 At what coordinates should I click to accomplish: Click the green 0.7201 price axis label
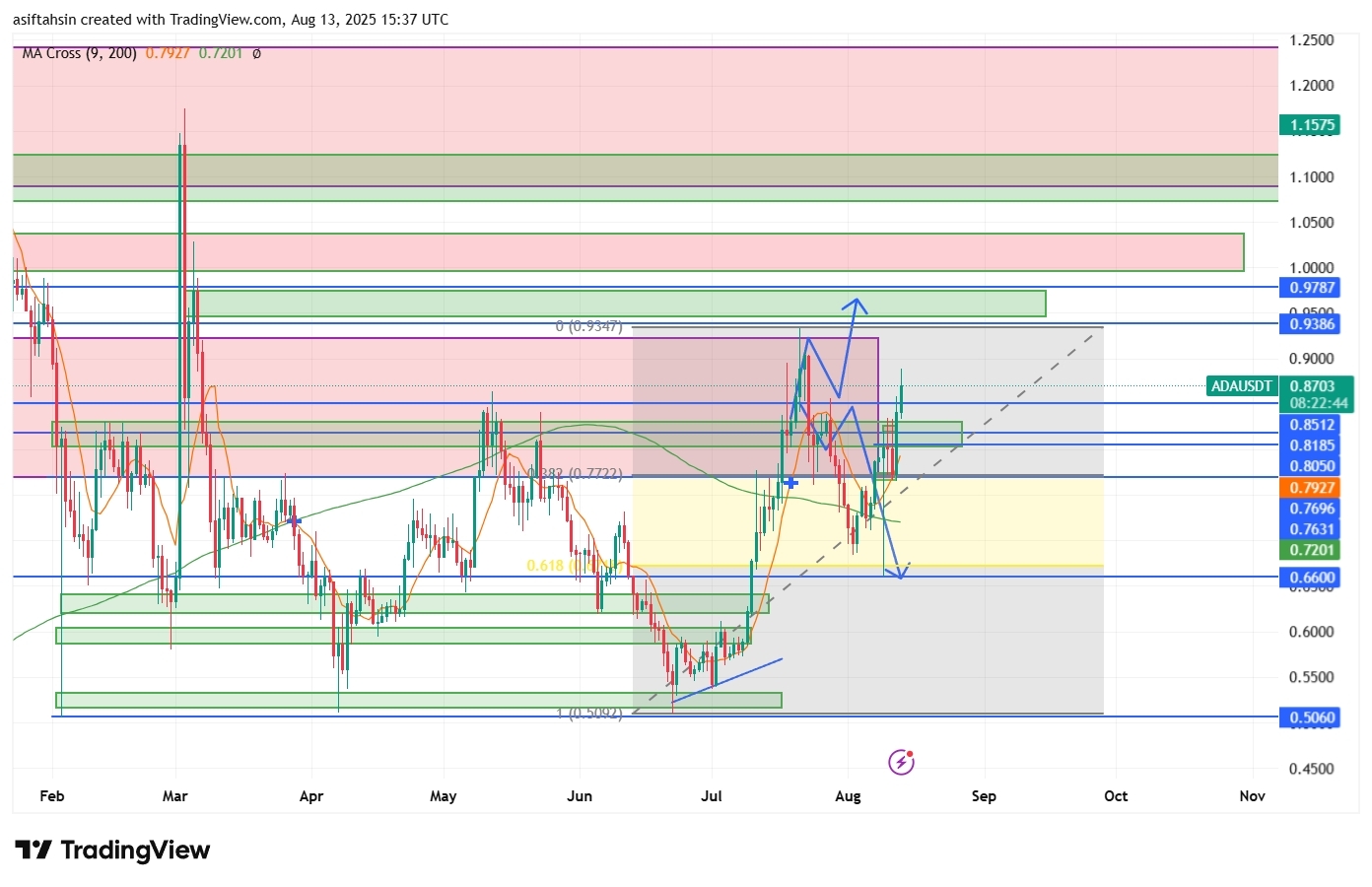1312,550
